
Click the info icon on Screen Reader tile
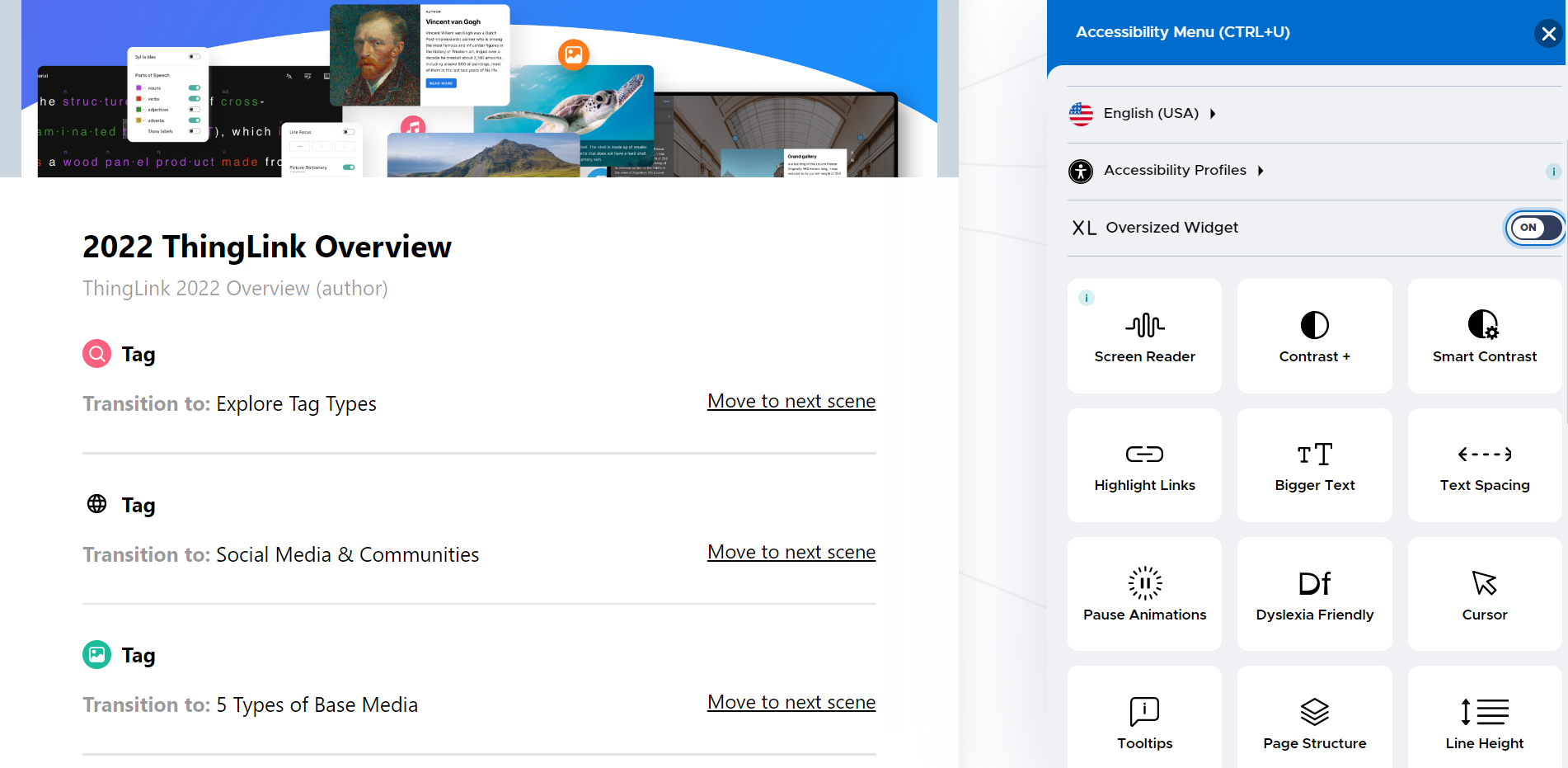point(1087,298)
